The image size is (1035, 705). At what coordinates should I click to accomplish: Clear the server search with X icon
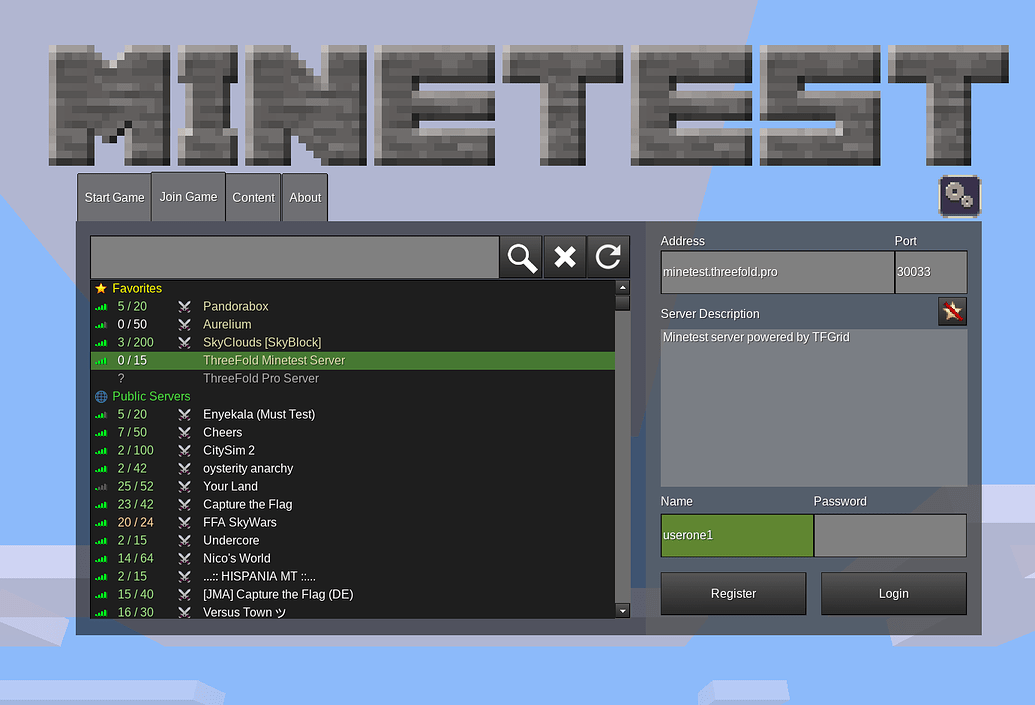(565, 258)
